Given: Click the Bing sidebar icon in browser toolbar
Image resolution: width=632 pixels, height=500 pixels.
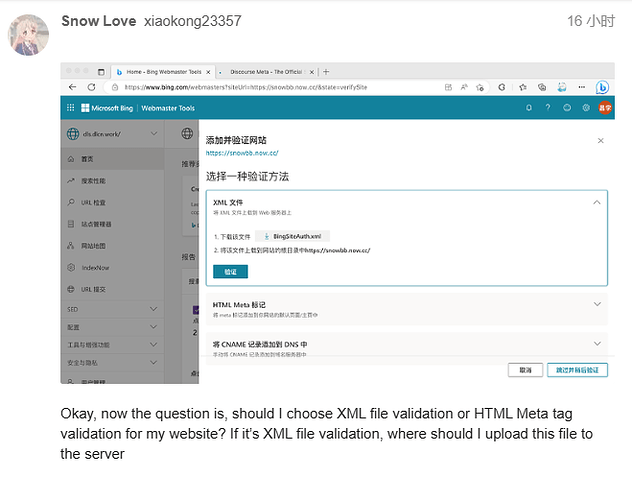Looking at the screenshot, I should tap(603, 86).
